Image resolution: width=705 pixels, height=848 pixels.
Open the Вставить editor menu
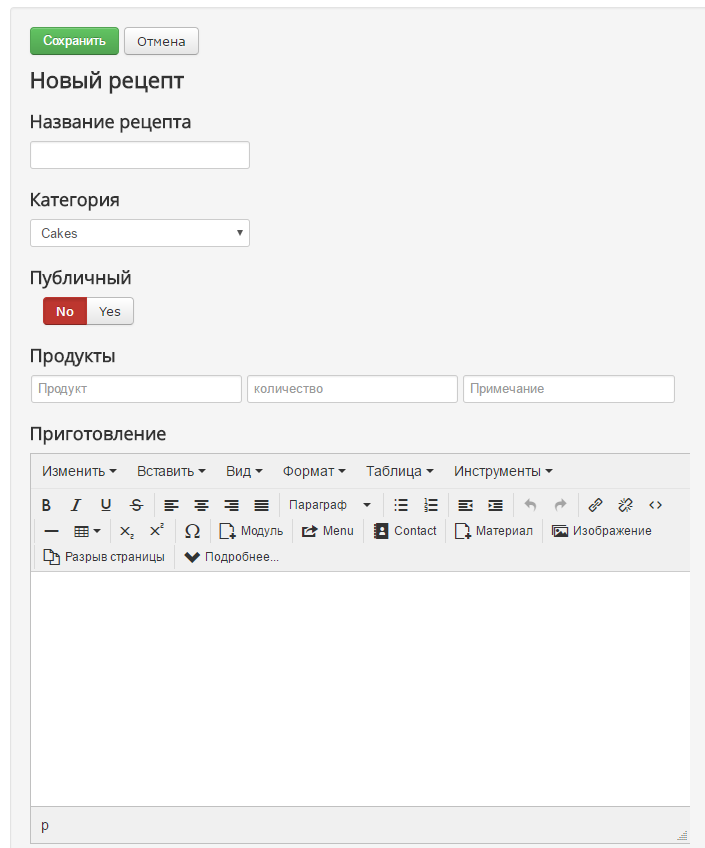coord(171,471)
